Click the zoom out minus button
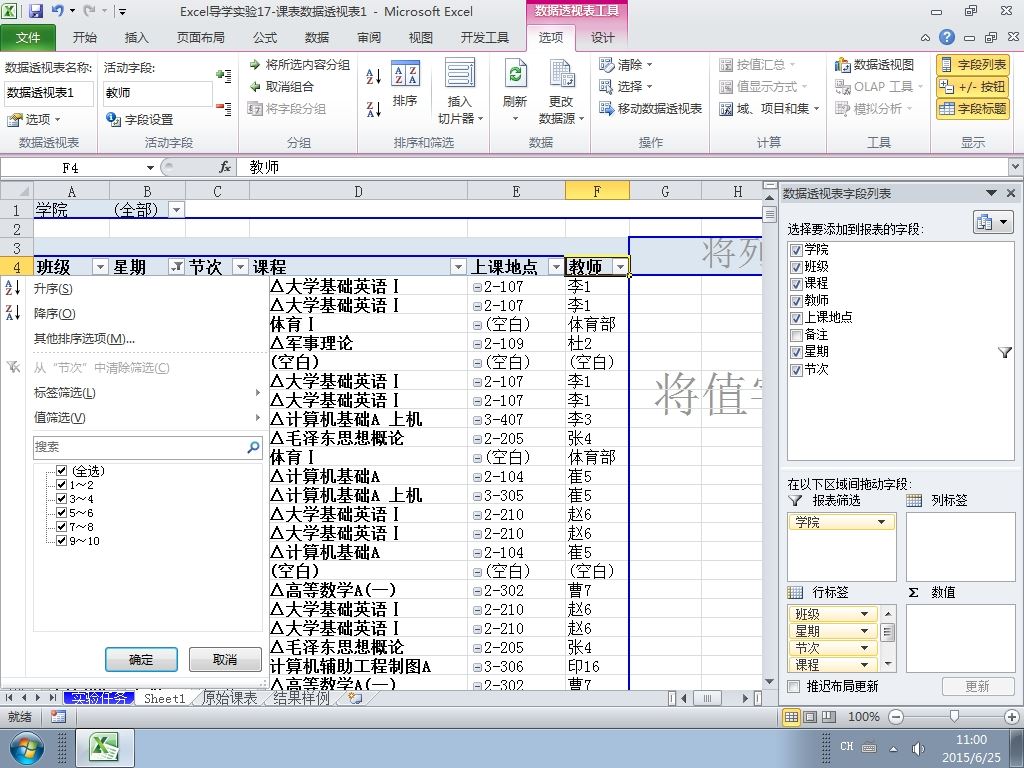Image resolution: width=1024 pixels, height=768 pixels. coord(896,717)
